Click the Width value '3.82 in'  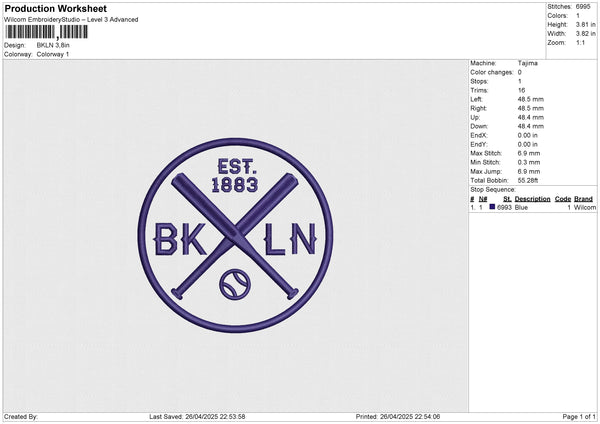tap(585, 34)
